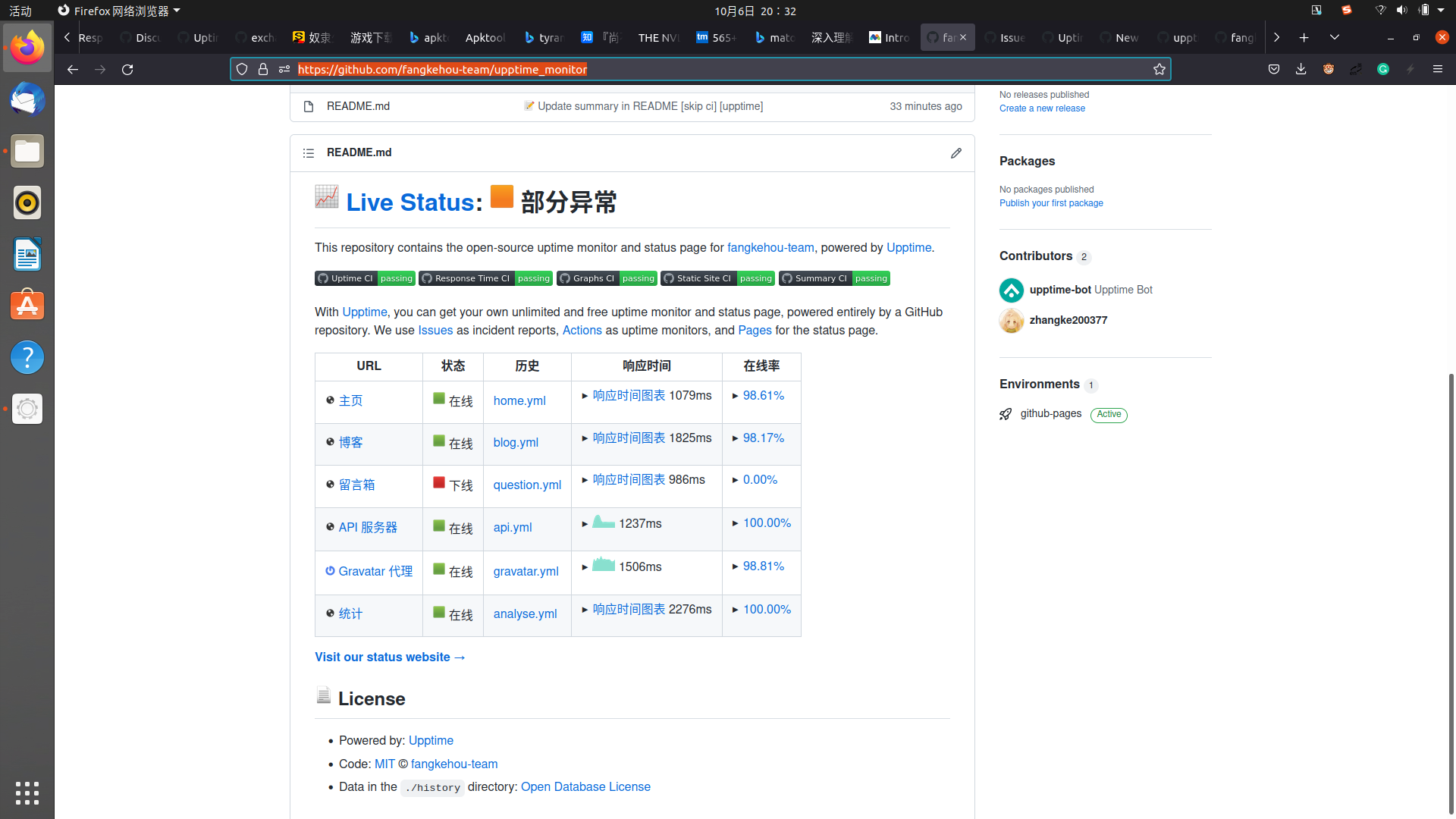Click the volume icon in the system tray
The image size is (1456, 819).
coord(1402,11)
